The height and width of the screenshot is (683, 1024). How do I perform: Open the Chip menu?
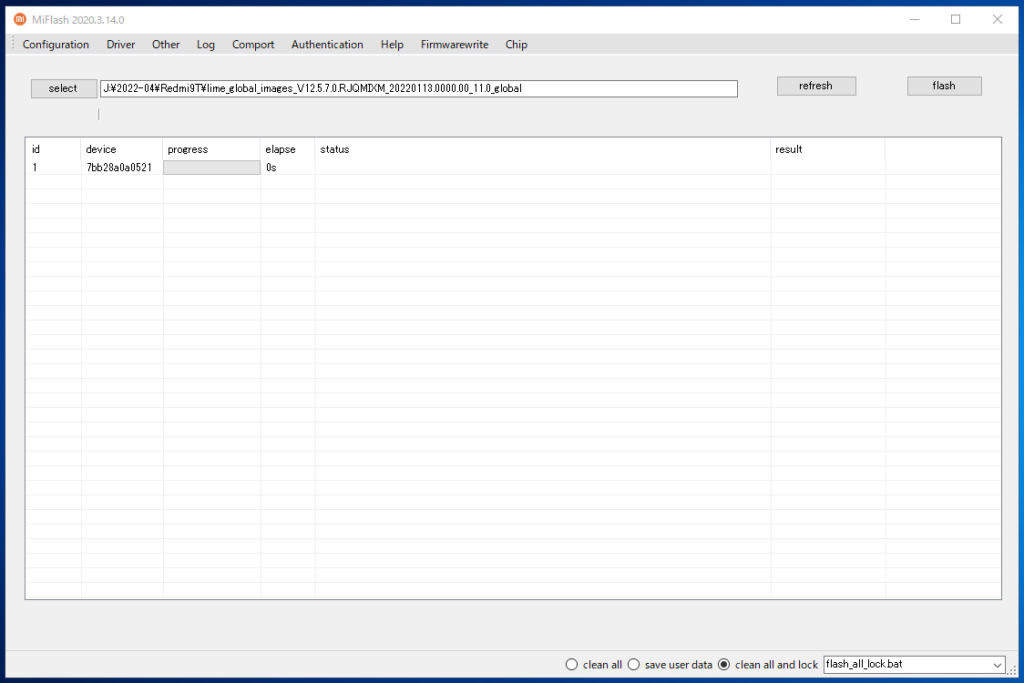(x=516, y=44)
